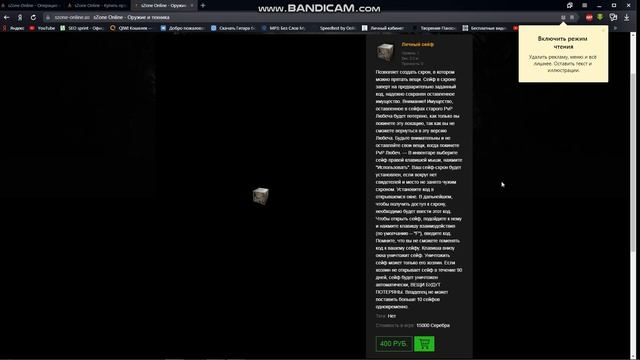Open the Добро пожаловать bookmark

tap(182, 28)
